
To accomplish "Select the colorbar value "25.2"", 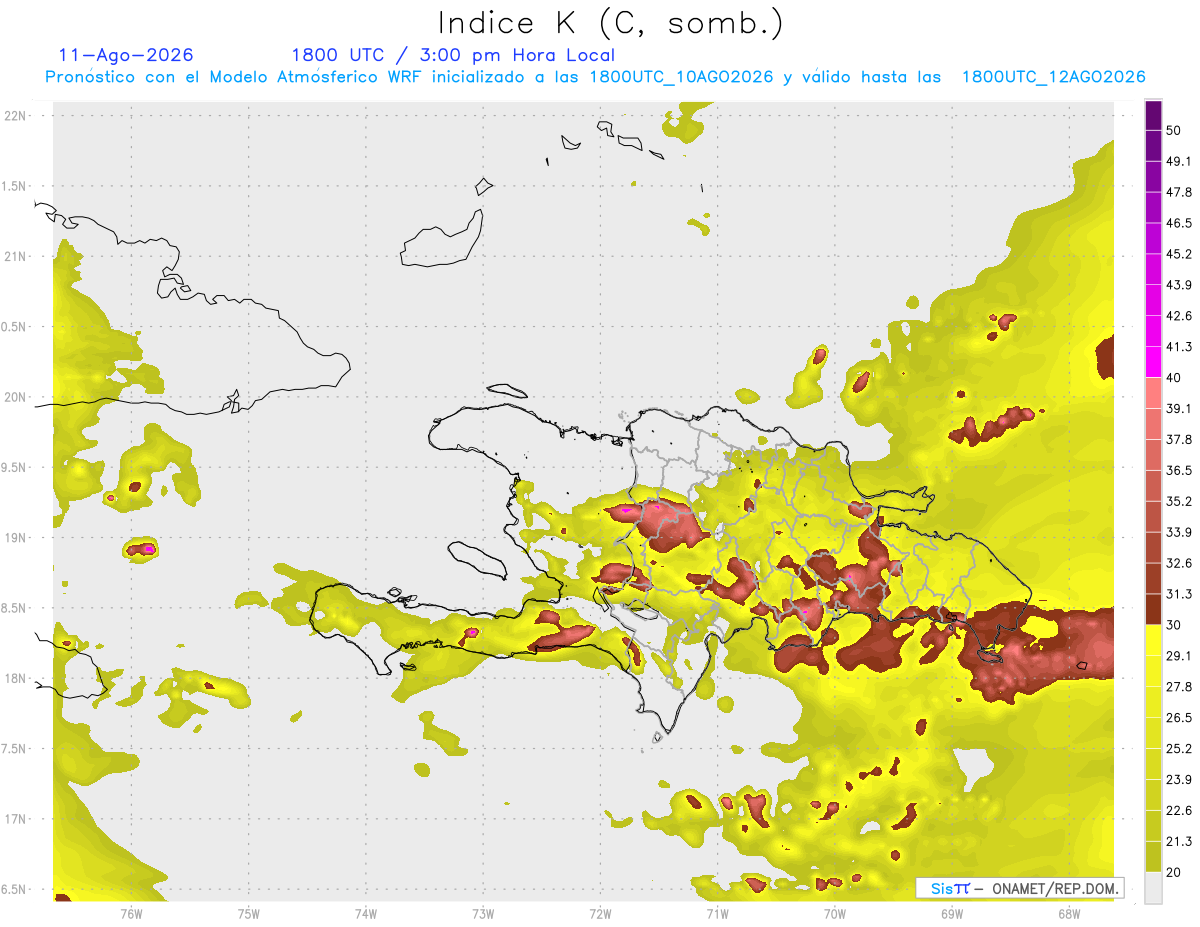I will coord(1178,749).
